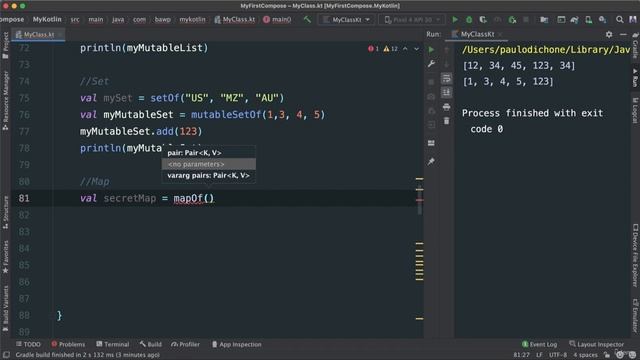Viewport: 640px width, 360px height.
Task: Open the Layout Inspector
Action: [596, 344]
